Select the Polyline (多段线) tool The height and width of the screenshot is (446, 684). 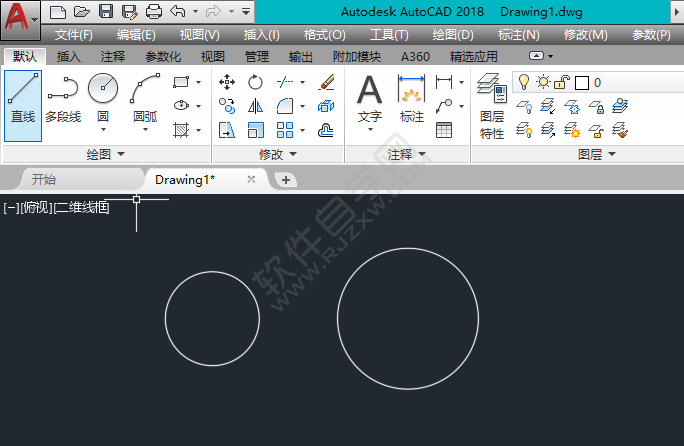[63, 98]
